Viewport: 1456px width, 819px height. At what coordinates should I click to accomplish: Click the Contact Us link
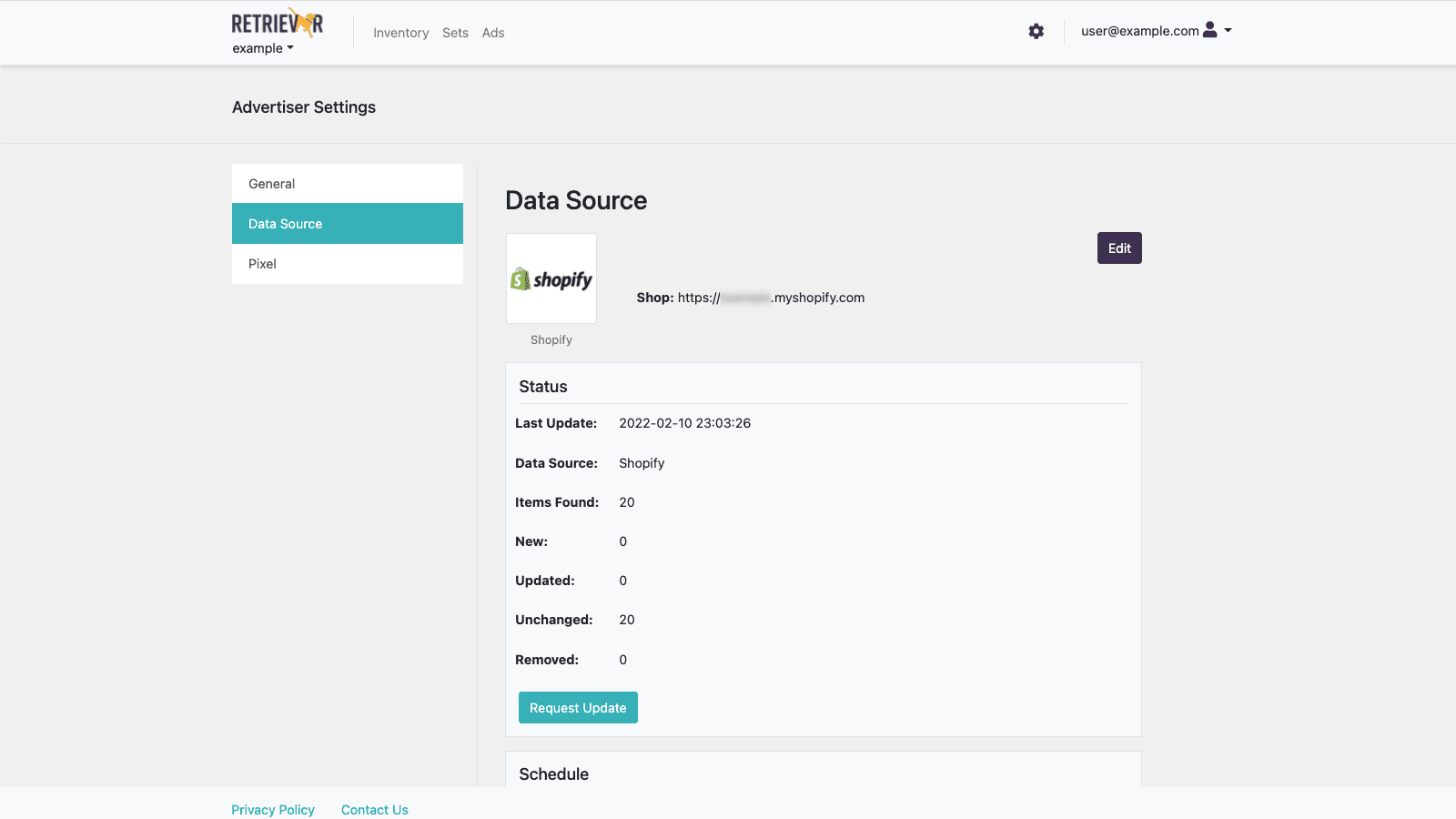374,809
